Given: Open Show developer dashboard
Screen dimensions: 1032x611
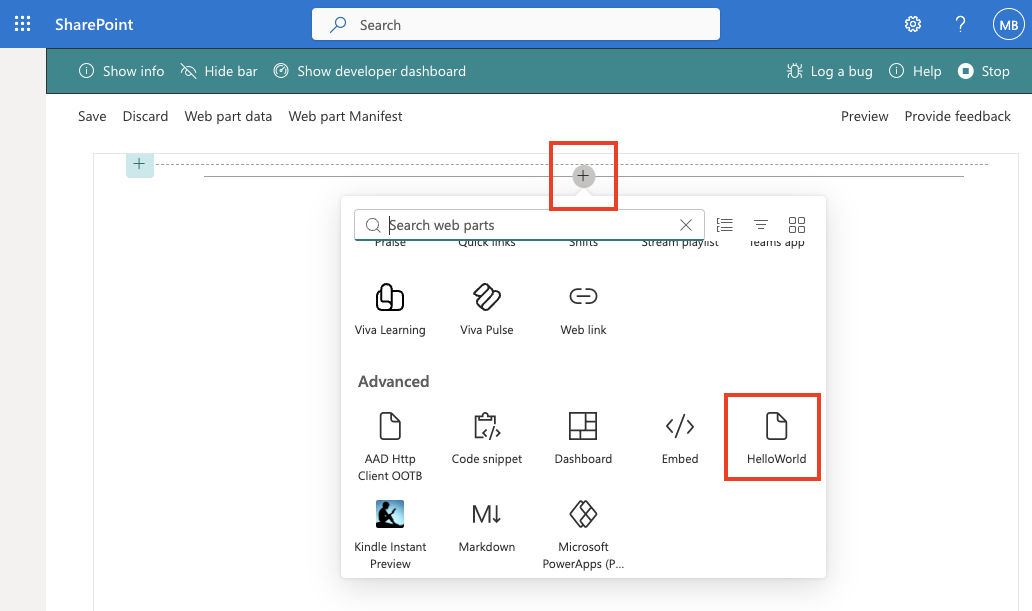Looking at the screenshot, I should (369, 71).
